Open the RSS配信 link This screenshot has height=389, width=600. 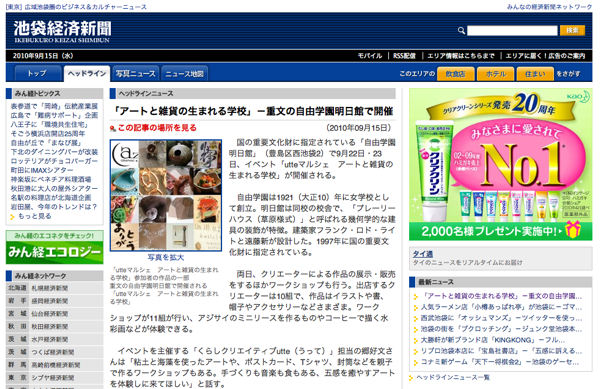pyautogui.click(x=404, y=56)
